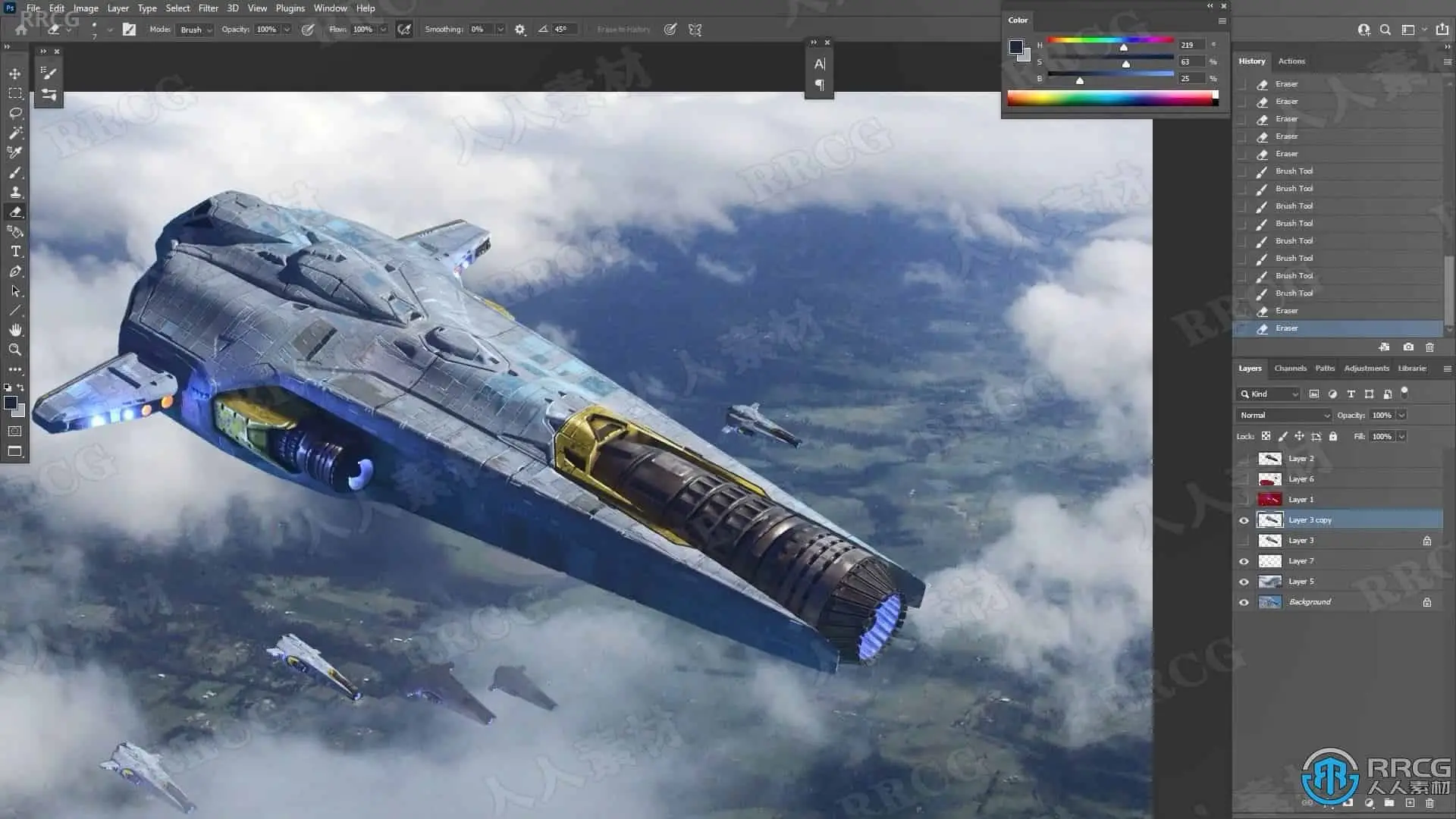Create new snapshot camera icon

pos(1408,347)
